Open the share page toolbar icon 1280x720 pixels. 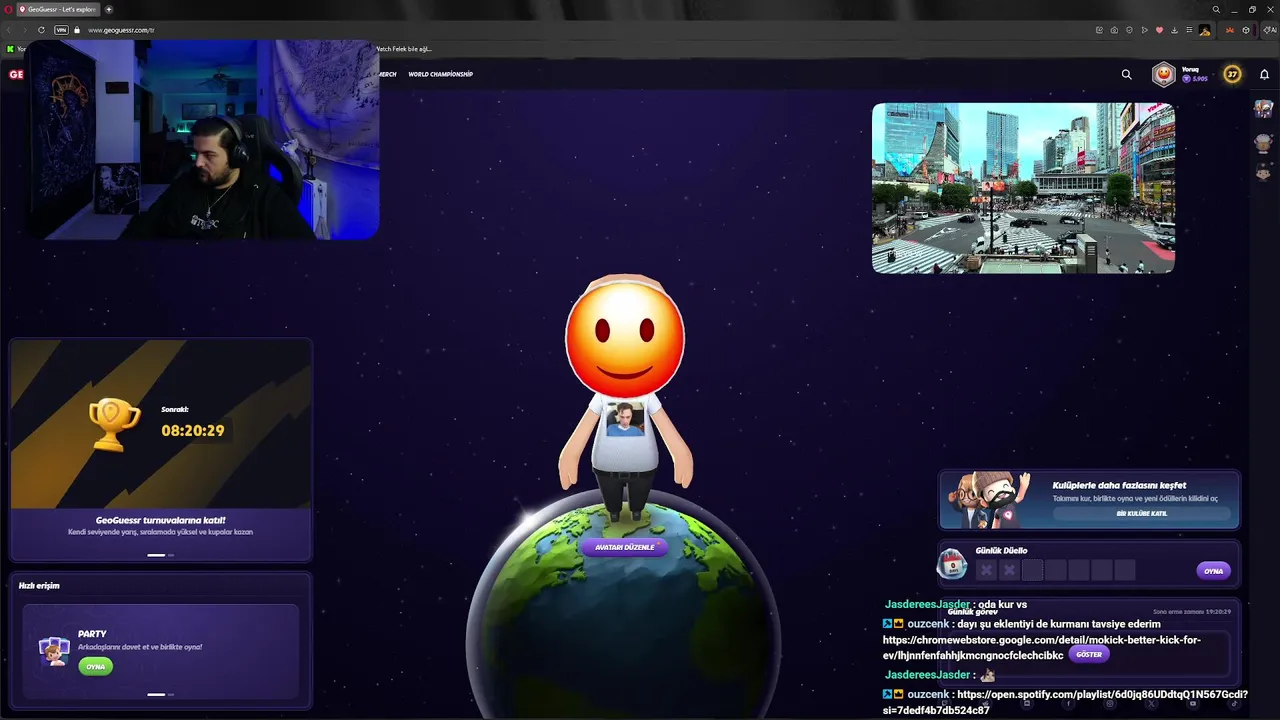(1100, 30)
